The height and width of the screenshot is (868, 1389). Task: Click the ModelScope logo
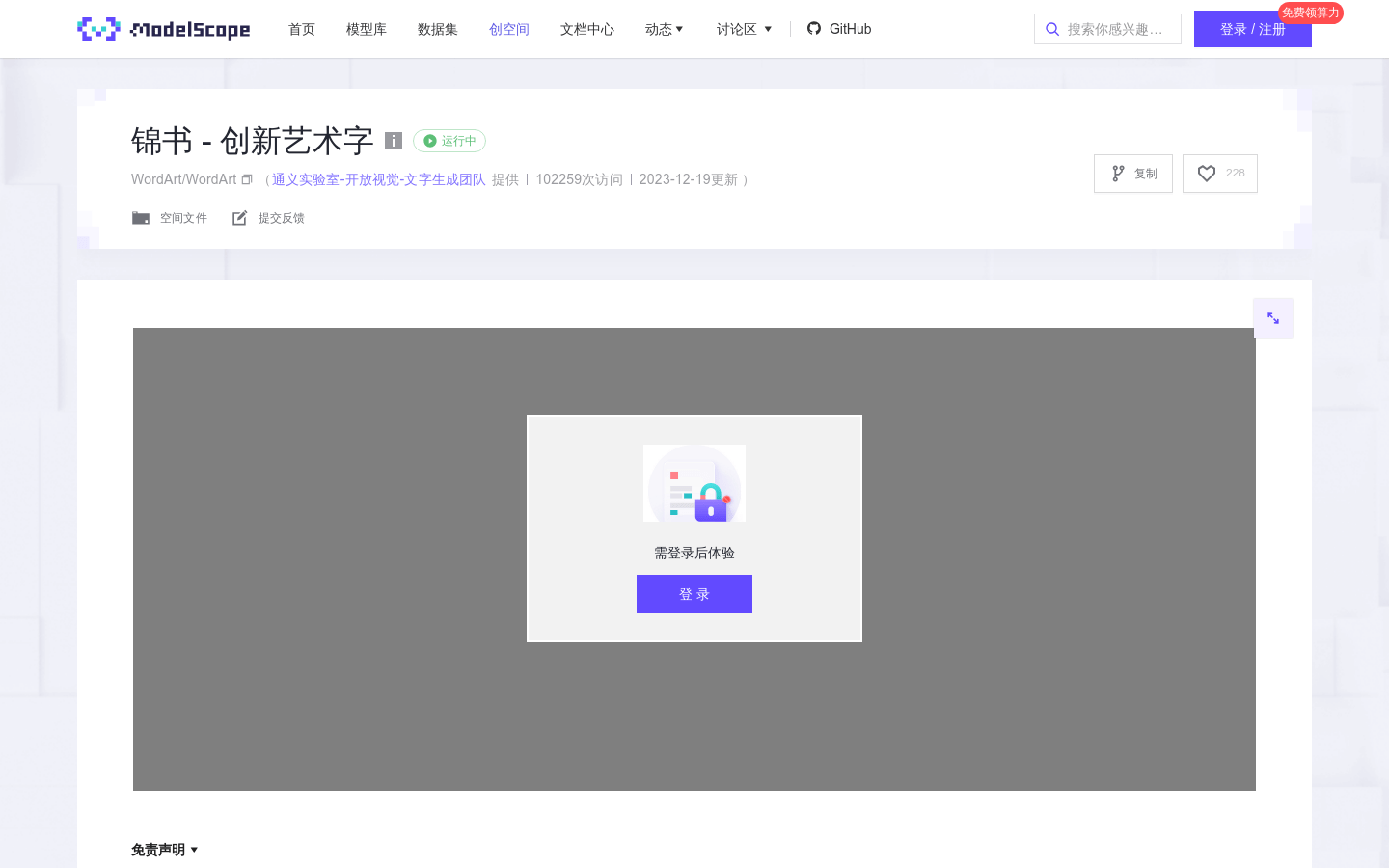(162, 29)
